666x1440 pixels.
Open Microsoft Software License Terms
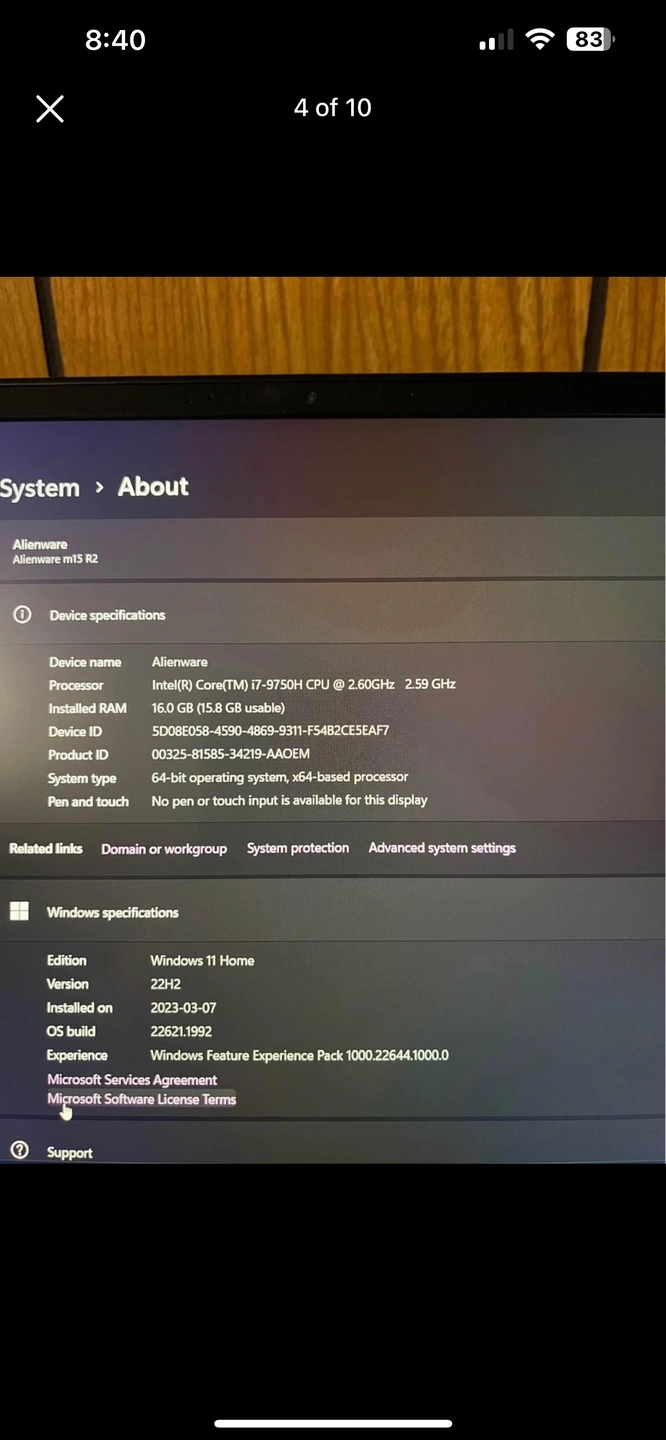click(141, 1099)
